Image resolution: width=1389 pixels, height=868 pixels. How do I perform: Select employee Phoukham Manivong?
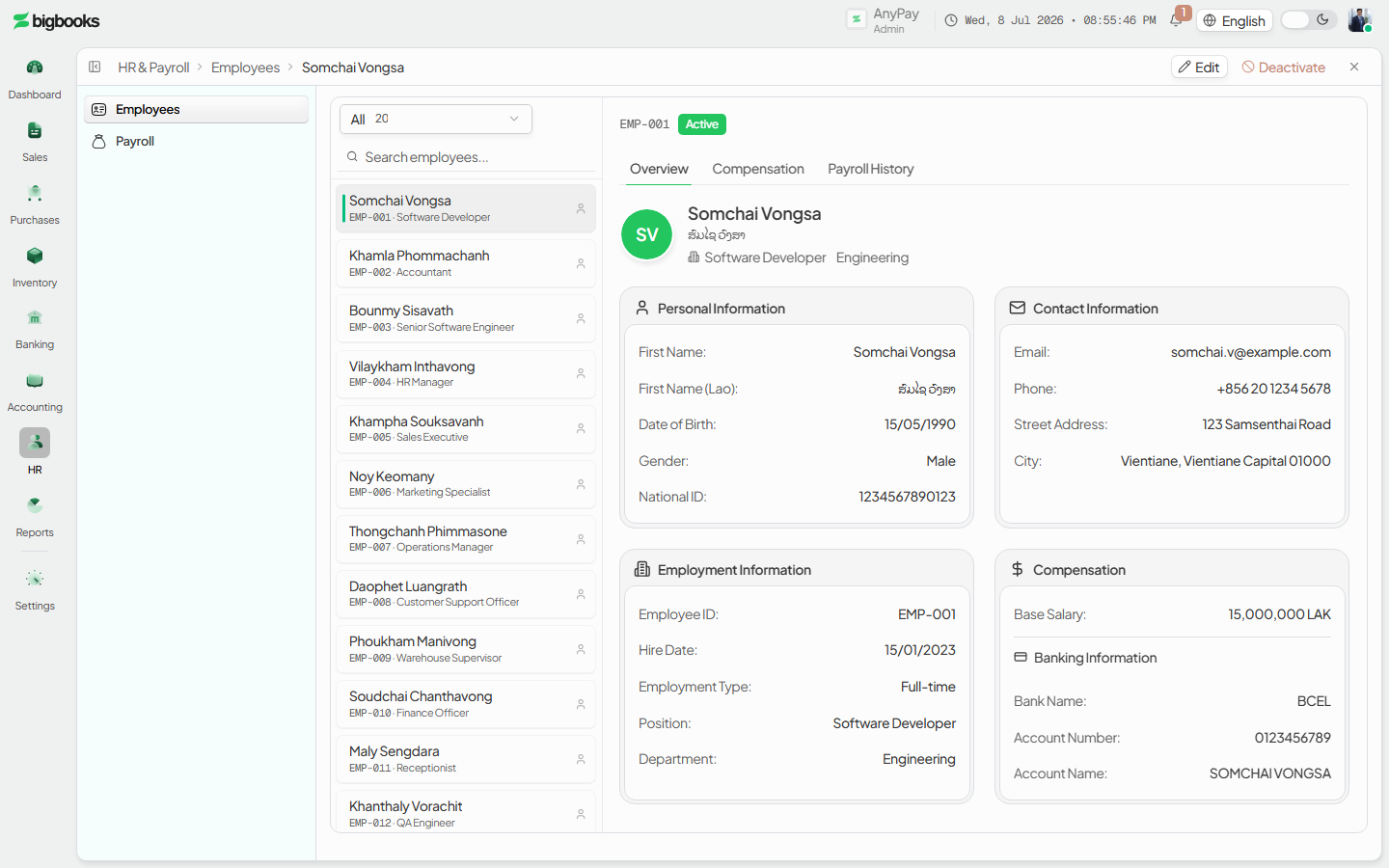pos(466,649)
